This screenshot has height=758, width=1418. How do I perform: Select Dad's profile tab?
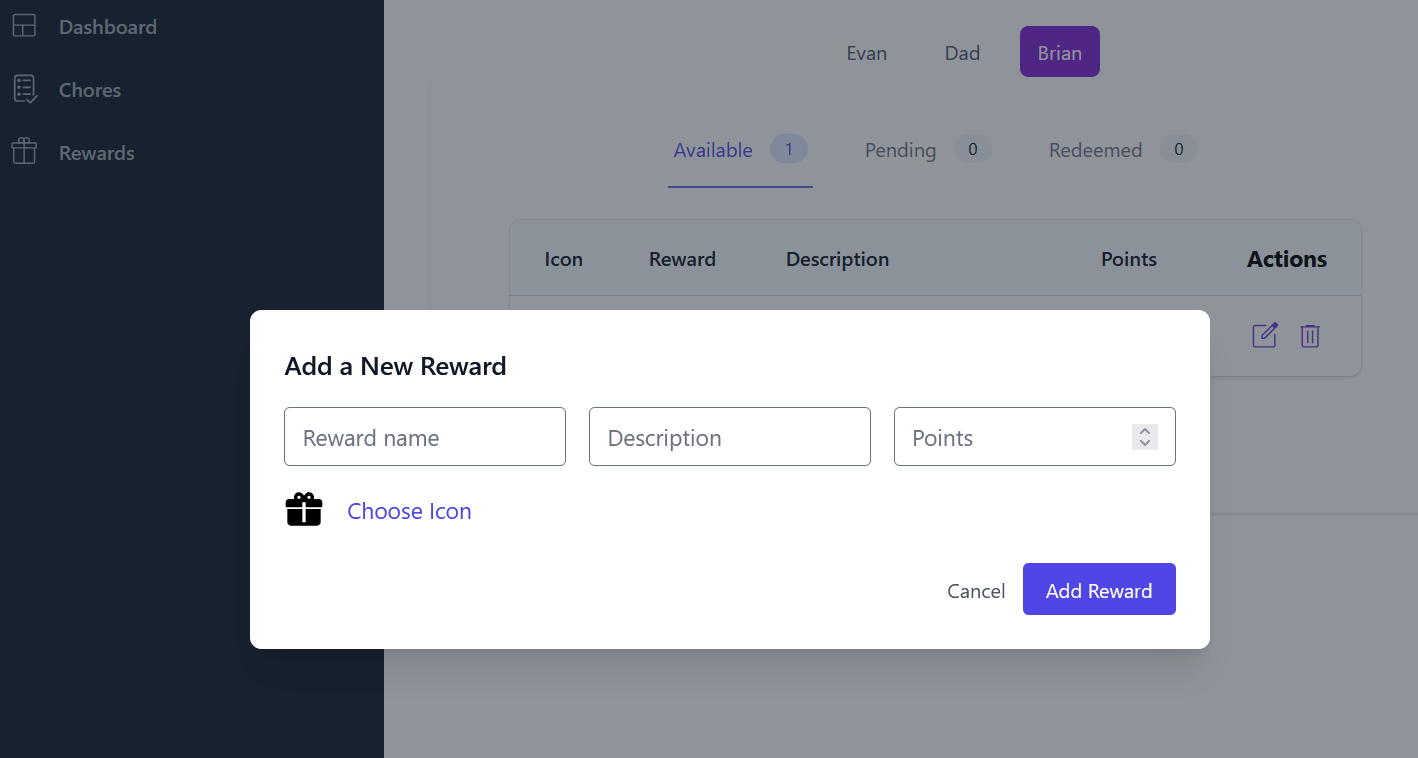click(961, 53)
